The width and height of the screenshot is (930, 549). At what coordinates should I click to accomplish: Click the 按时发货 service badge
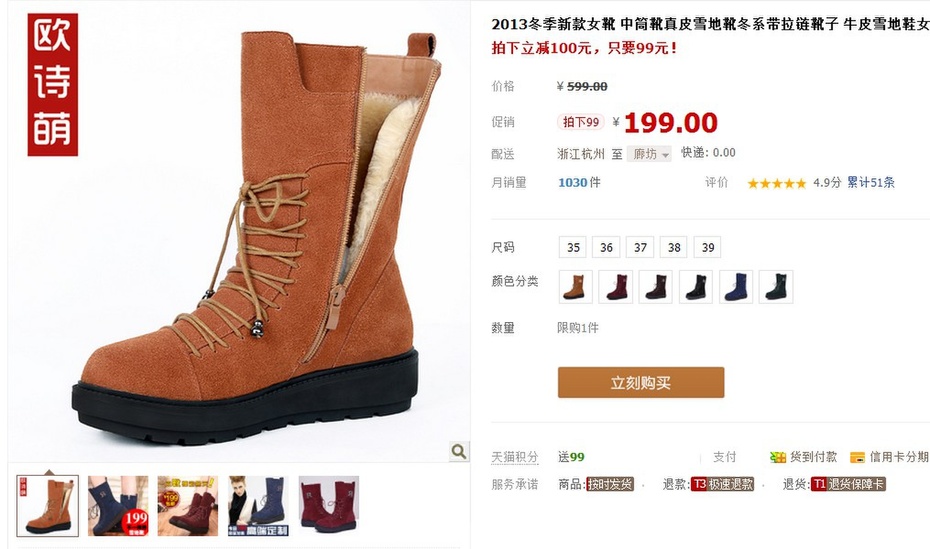pyautogui.click(x=610, y=484)
